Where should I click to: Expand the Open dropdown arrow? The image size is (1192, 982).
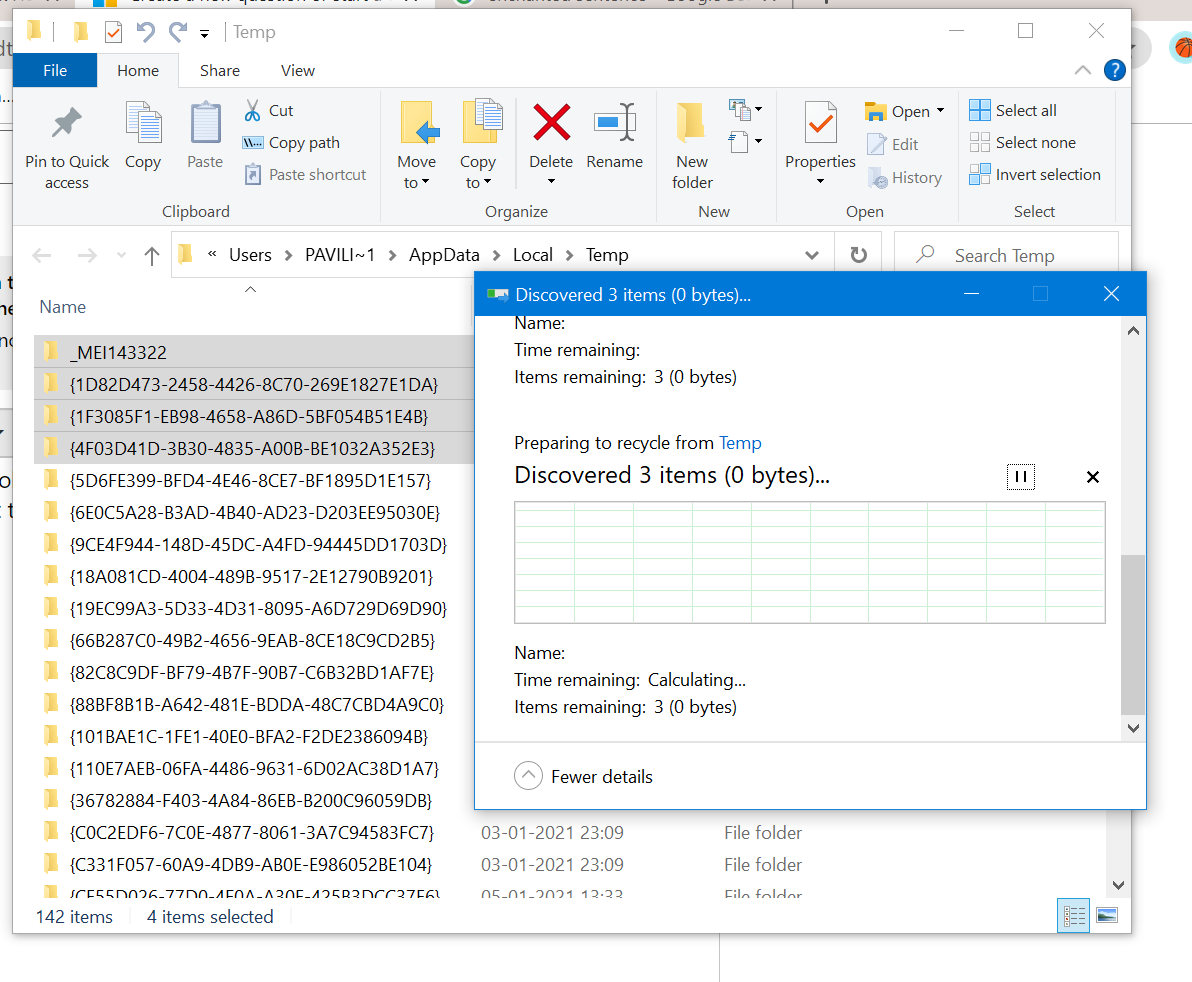click(941, 111)
